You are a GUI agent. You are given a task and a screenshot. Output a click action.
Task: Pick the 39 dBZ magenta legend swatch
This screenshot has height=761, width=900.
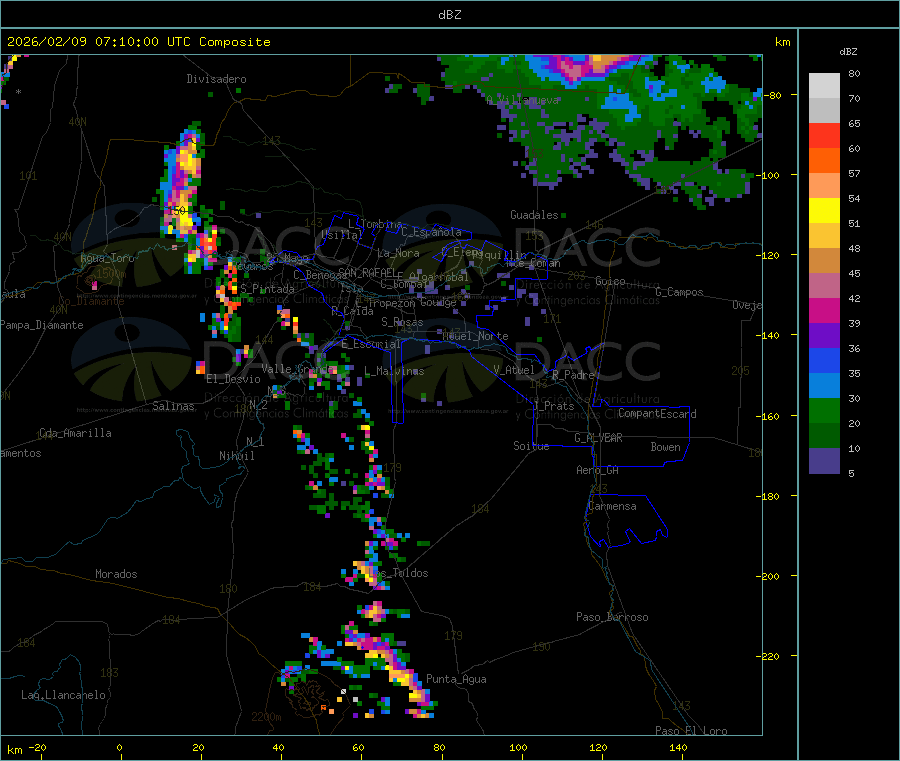[824, 310]
